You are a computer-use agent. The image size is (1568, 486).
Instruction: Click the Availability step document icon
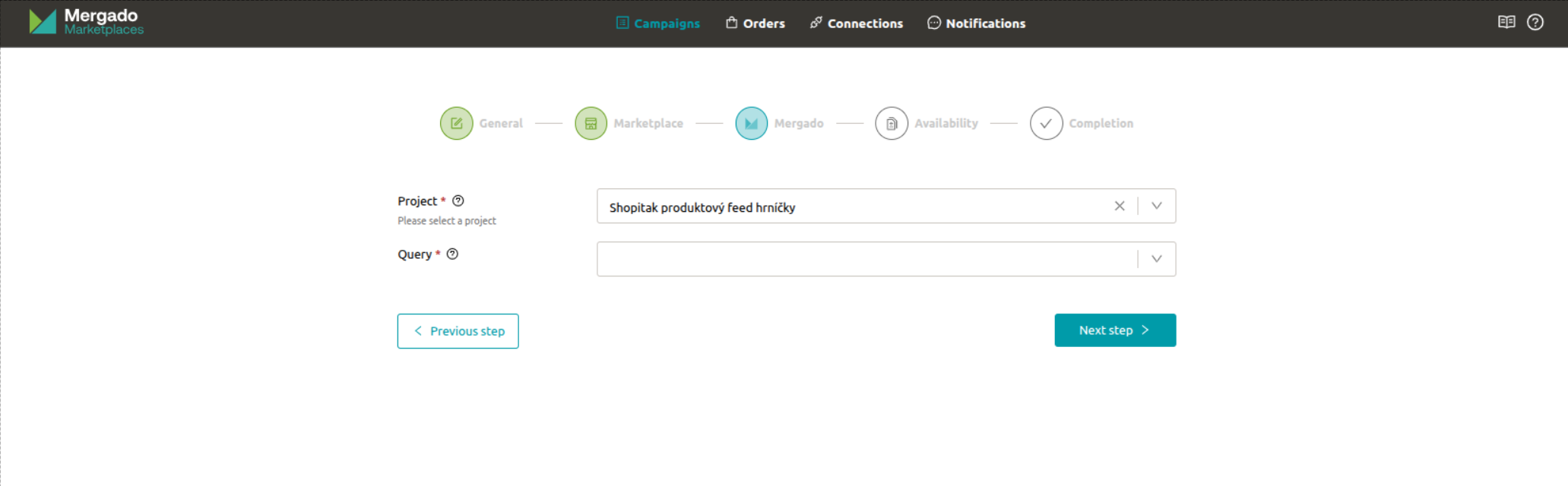coord(891,123)
